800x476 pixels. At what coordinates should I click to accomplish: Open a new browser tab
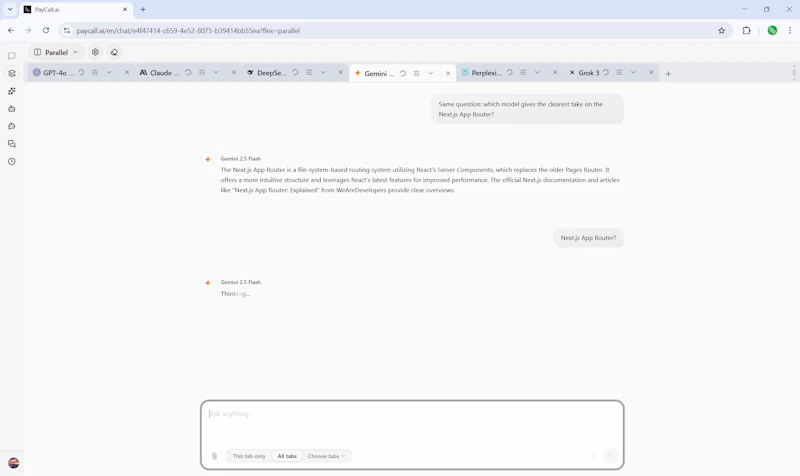tap(143, 10)
